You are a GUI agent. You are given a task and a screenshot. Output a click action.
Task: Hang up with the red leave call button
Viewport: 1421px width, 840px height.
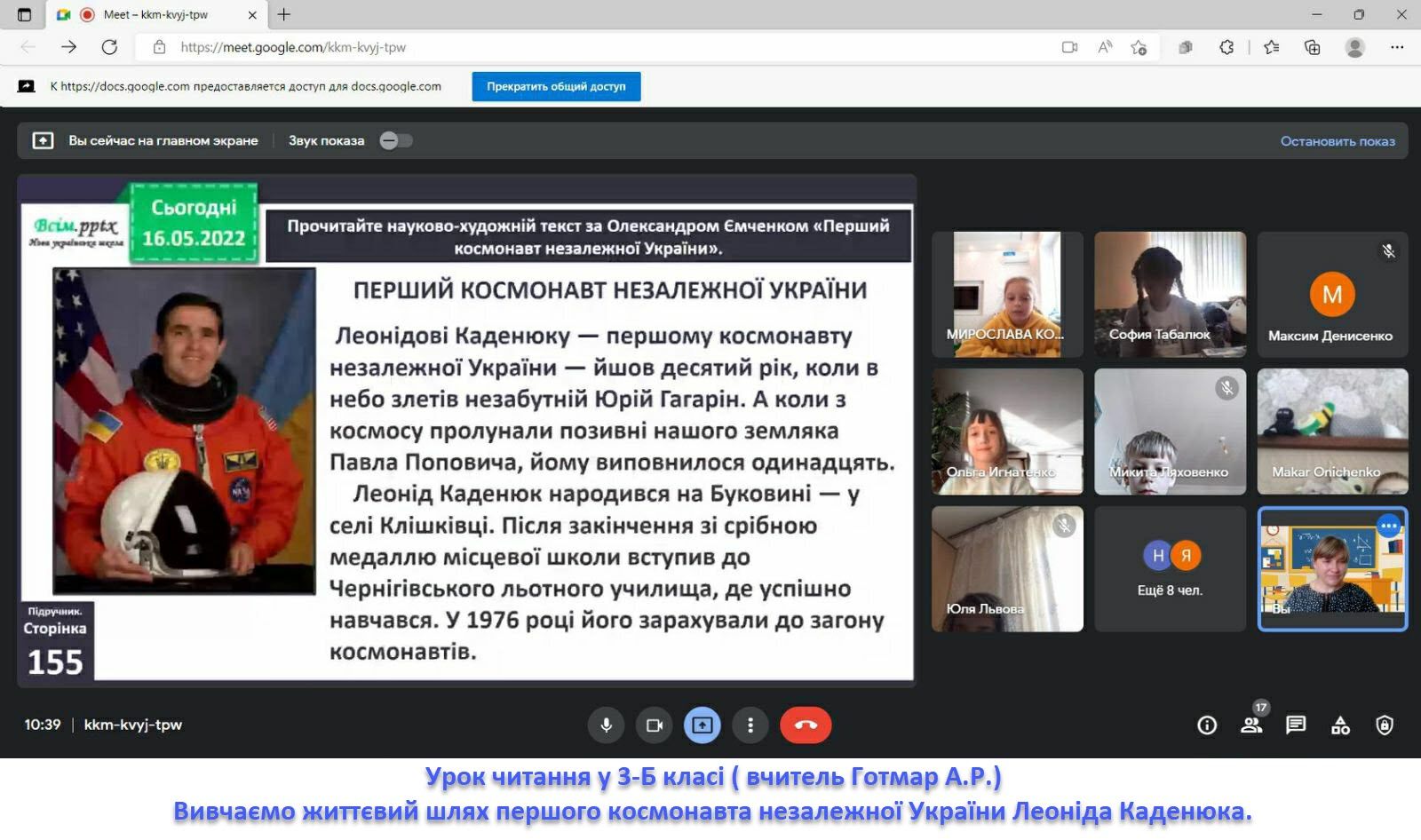[806, 725]
